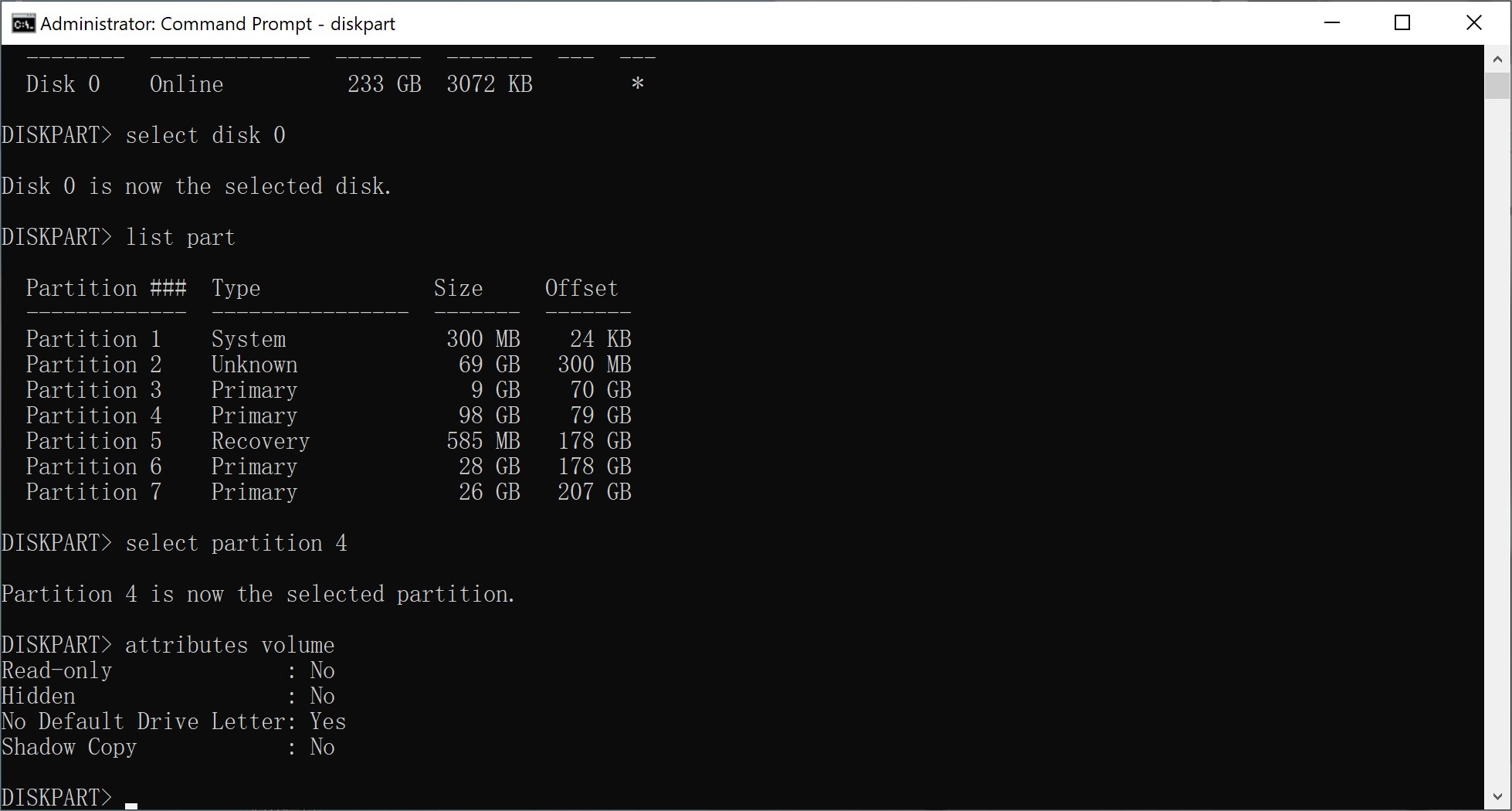The image size is (1512, 811).
Task: Click the scrollbar down arrow
Action: pos(1497,796)
